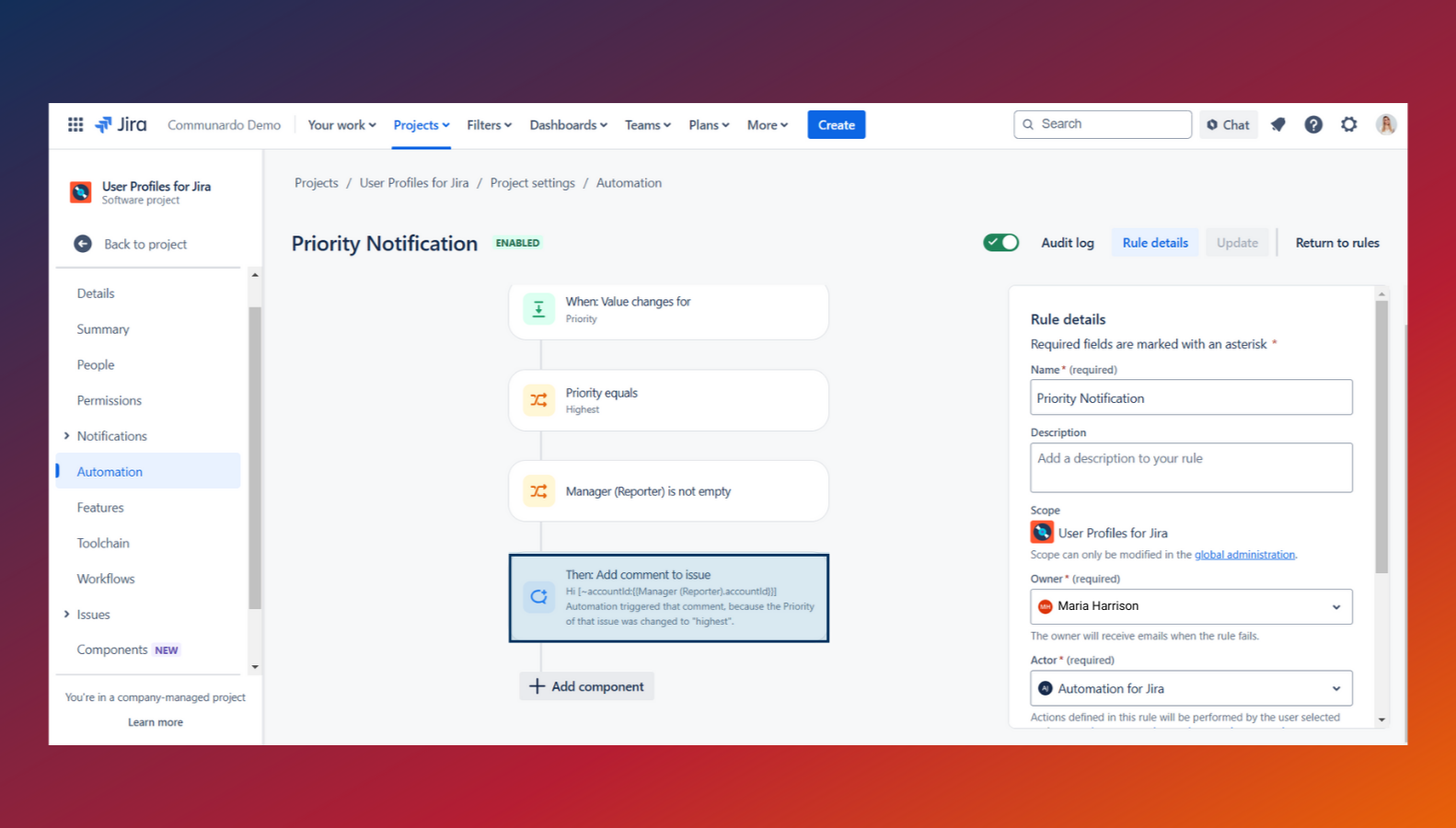Open the Your work dropdown
Screen dimensions: 1456x828
pyautogui.click(x=342, y=125)
